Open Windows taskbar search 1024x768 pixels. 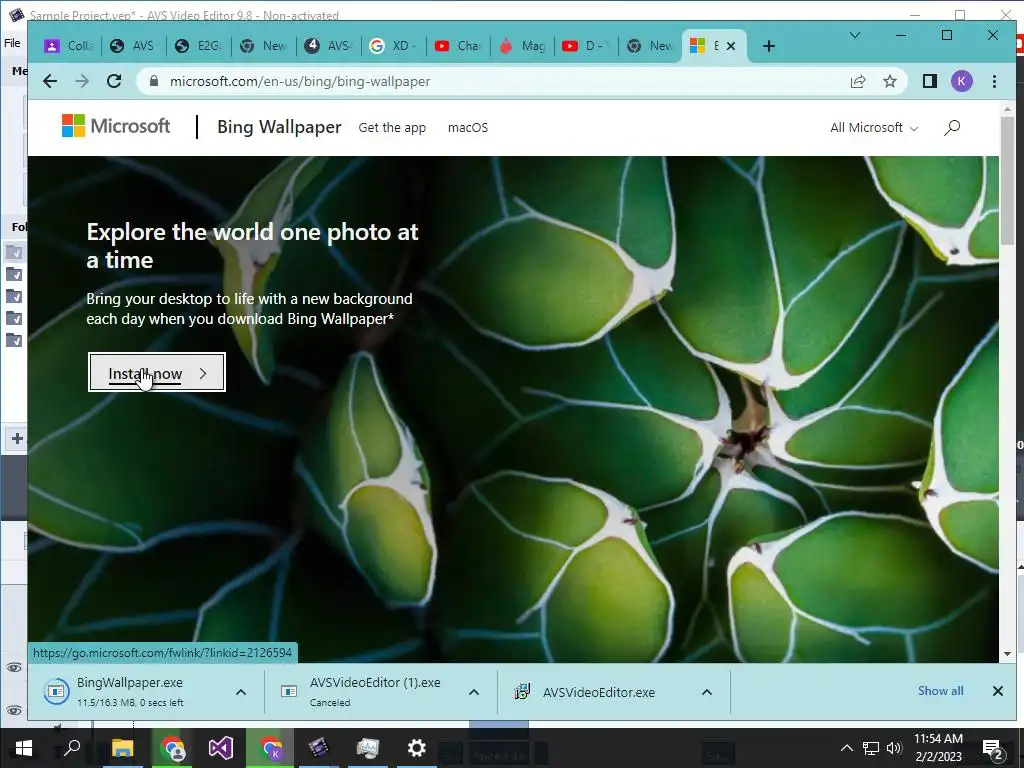point(72,747)
